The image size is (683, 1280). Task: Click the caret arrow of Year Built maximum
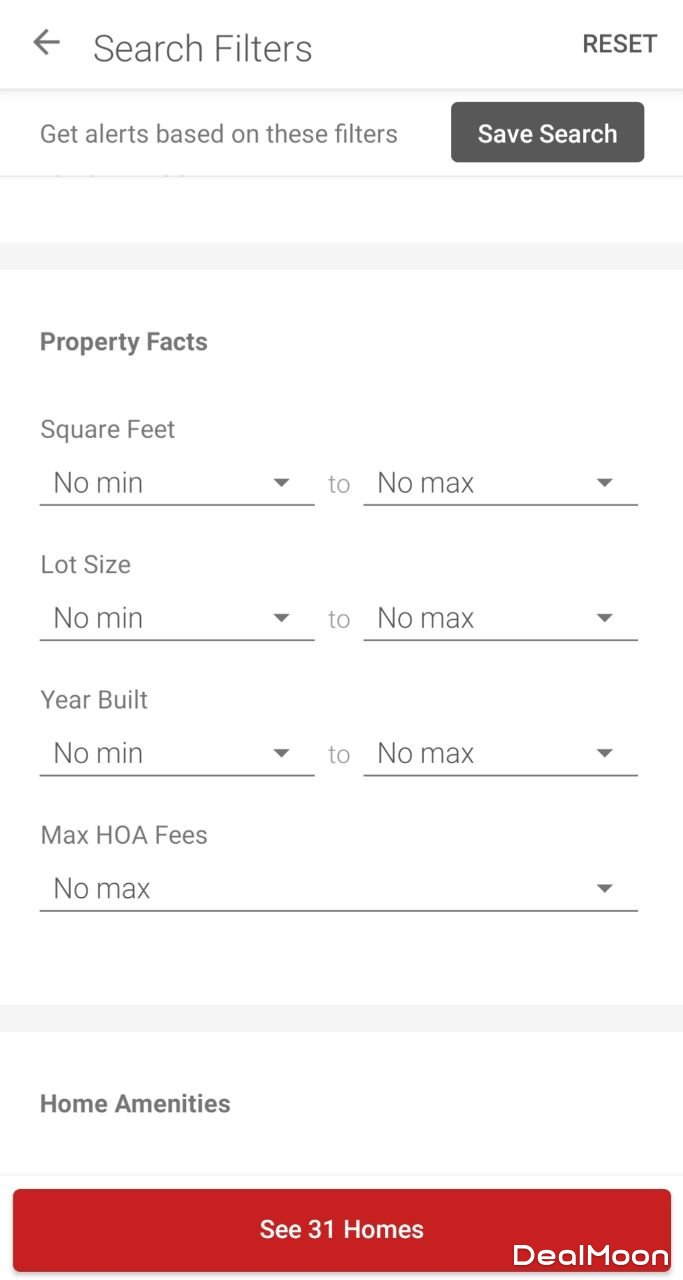click(x=604, y=753)
